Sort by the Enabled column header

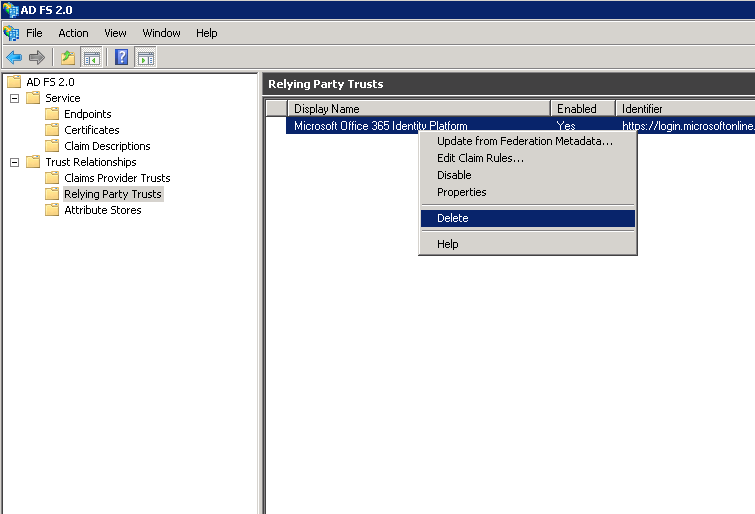tap(583, 109)
